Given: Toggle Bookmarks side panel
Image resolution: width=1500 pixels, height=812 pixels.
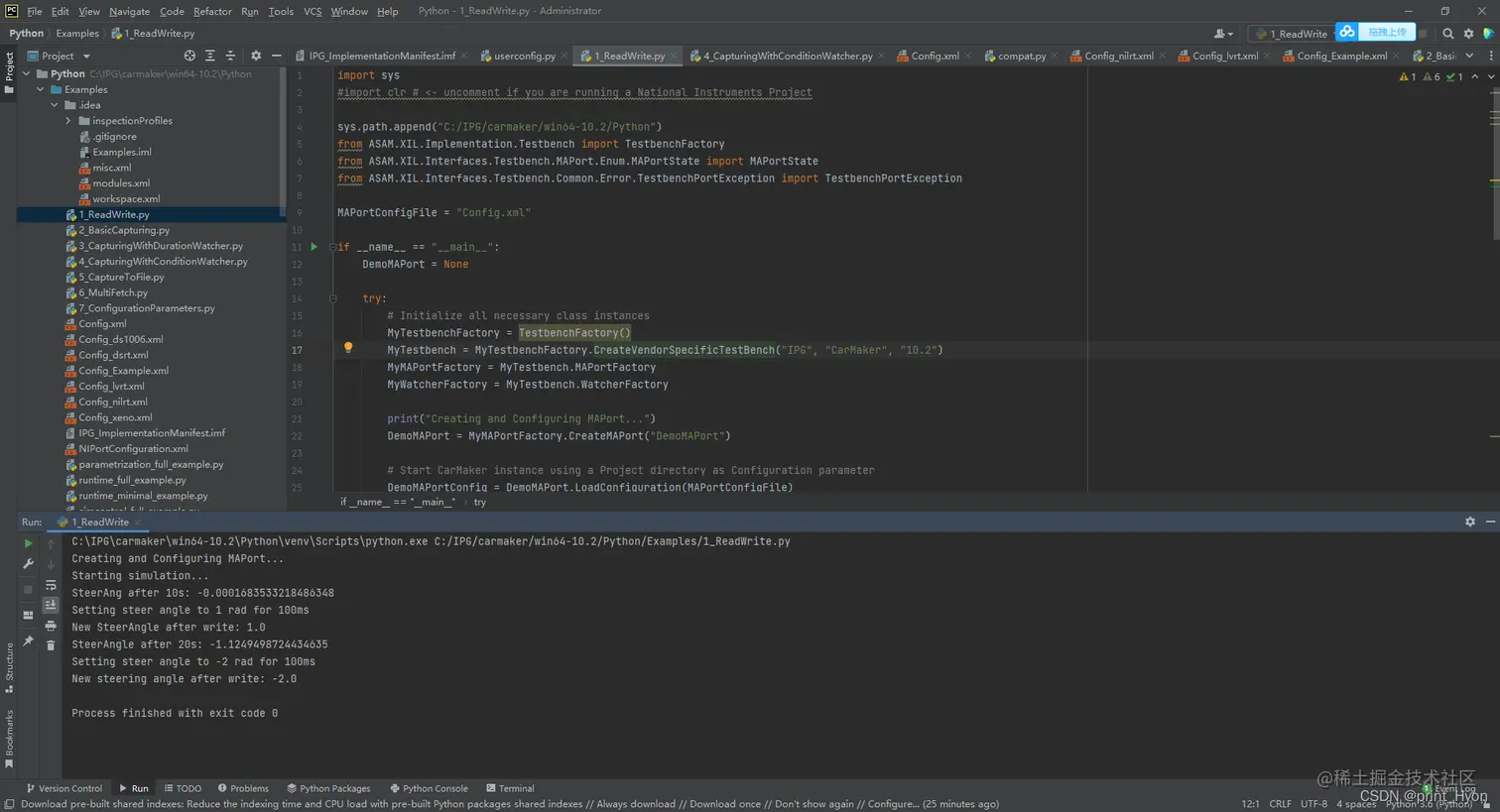Looking at the screenshot, I should (9, 739).
